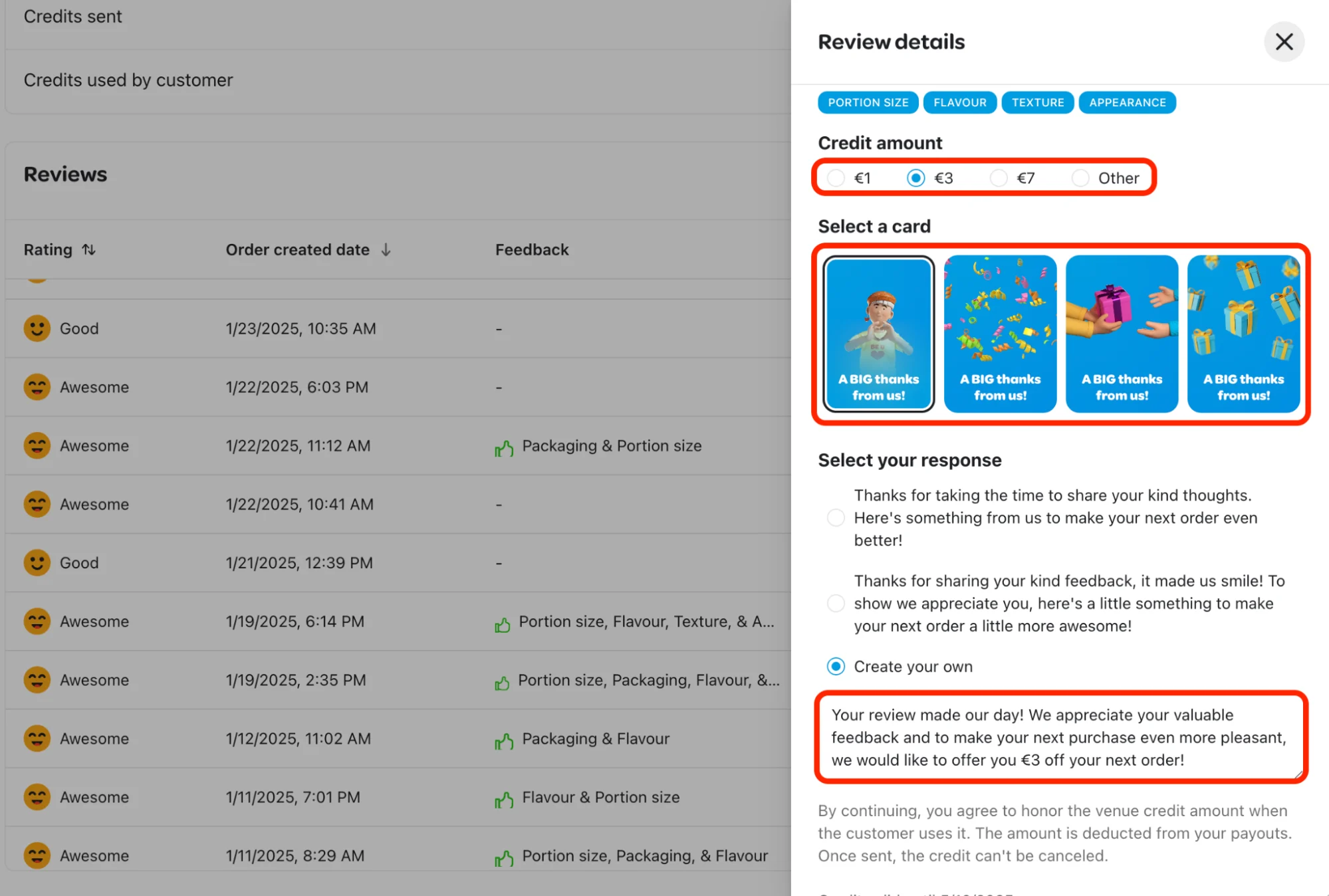1329x896 pixels.
Task: Select the €7 credit amount
Action: (x=998, y=178)
